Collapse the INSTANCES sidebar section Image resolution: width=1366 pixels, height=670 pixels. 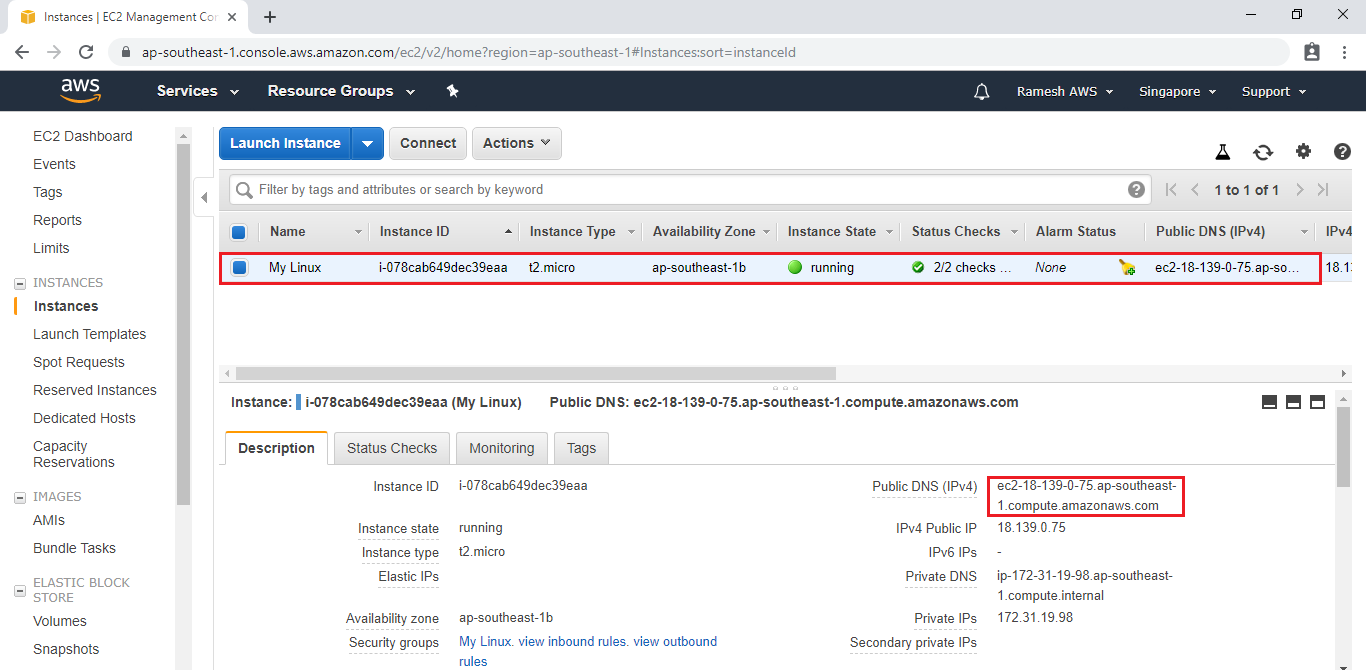20,283
